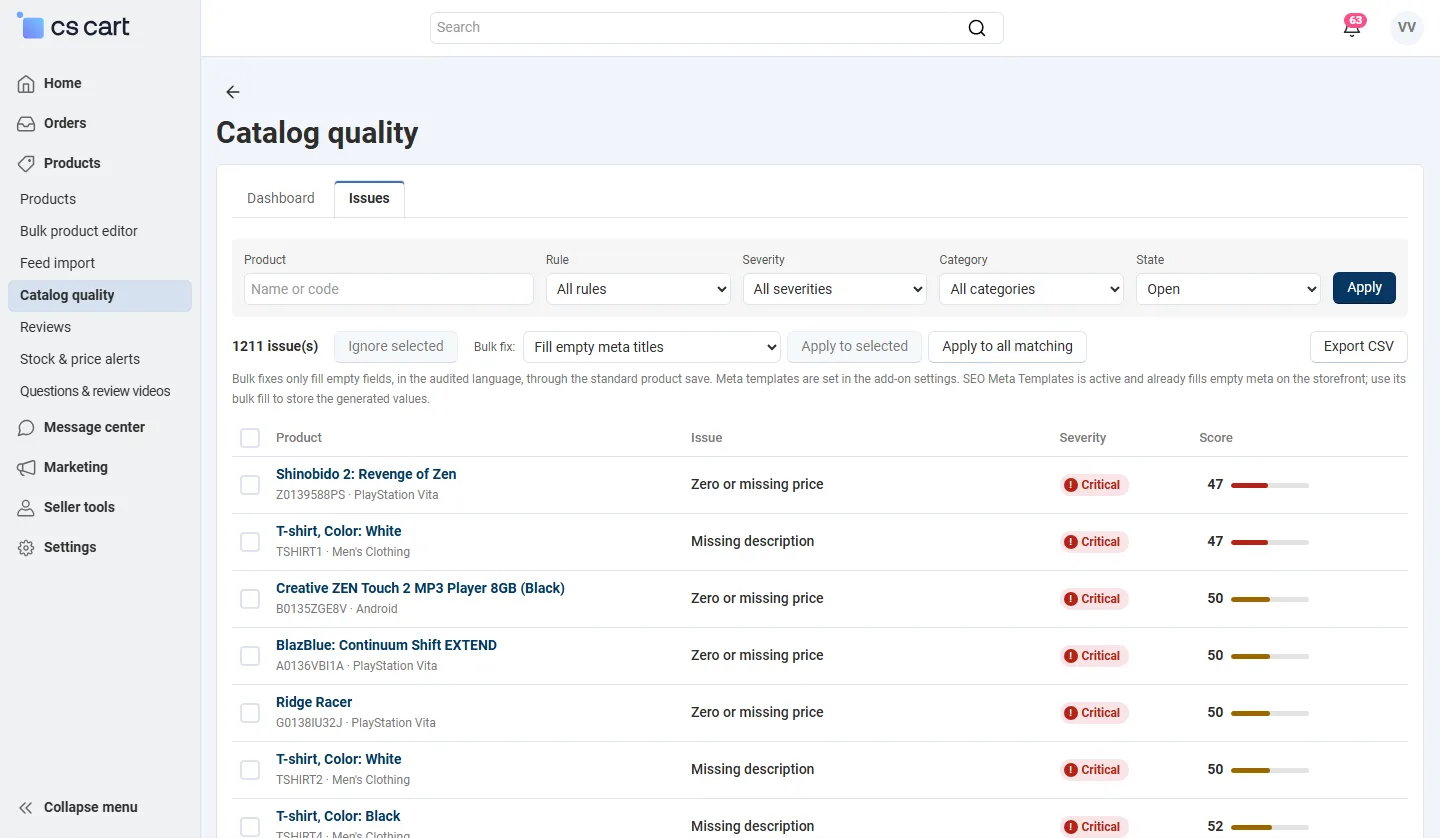Click score bar for Creative ZEN Touch row
1440x838 pixels.
(1270, 599)
